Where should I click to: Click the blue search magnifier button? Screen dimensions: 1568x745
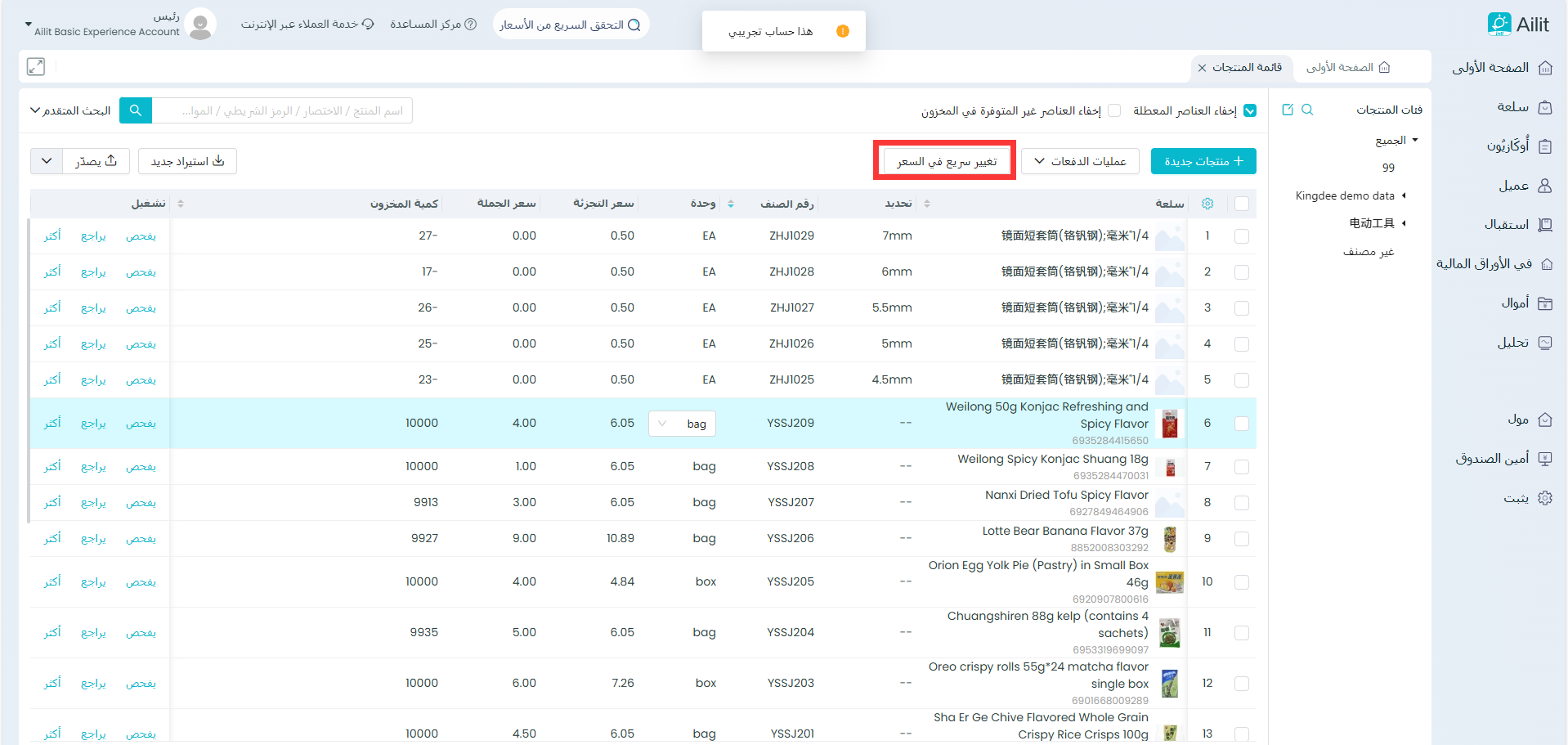click(136, 110)
